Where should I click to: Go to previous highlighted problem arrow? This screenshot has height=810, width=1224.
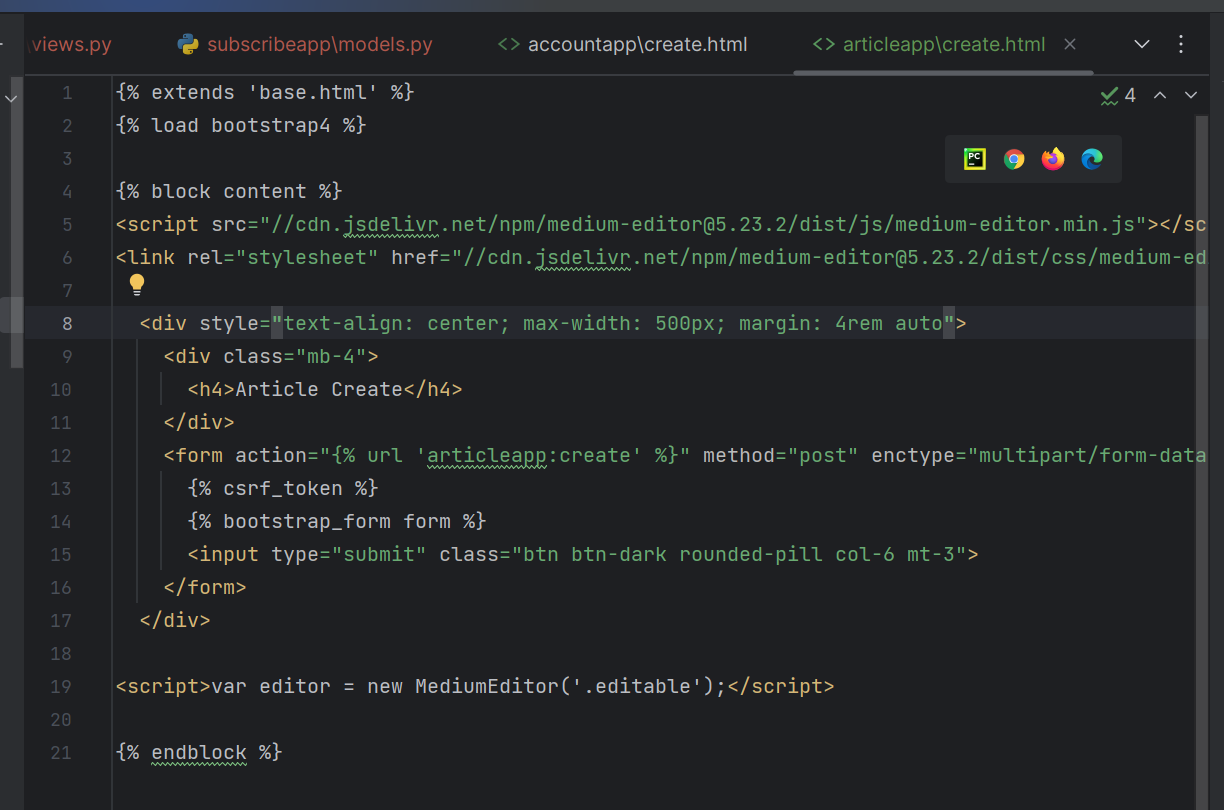tap(1160, 95)
